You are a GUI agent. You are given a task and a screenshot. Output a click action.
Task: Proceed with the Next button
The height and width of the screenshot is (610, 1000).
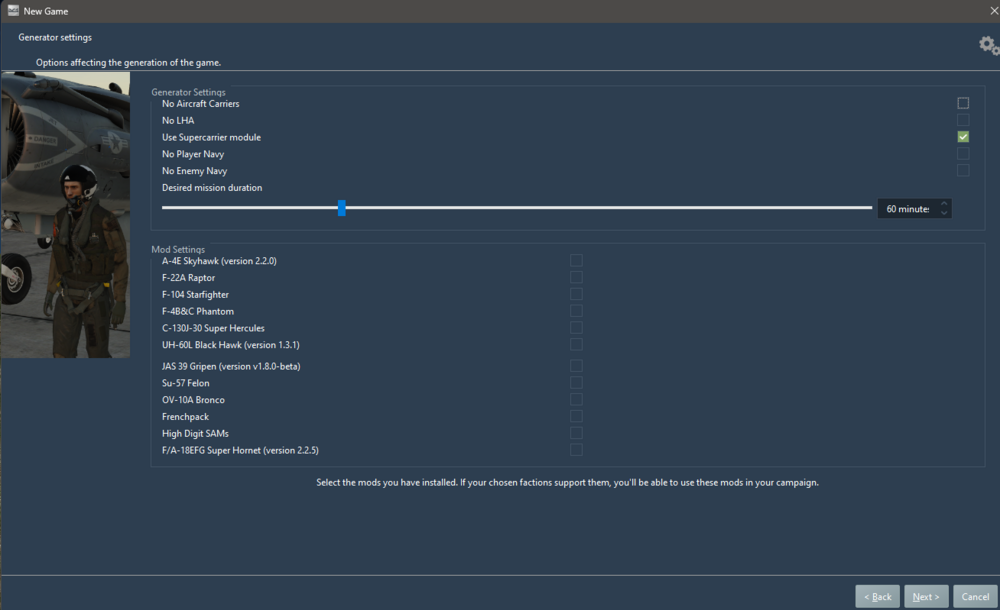(926, 597)
